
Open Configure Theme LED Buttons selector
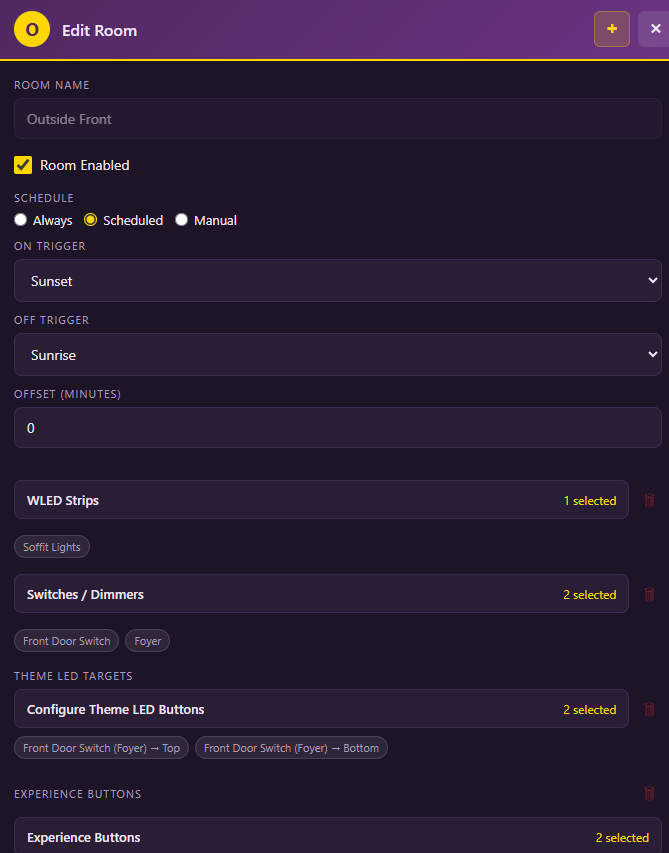point(321,709)
